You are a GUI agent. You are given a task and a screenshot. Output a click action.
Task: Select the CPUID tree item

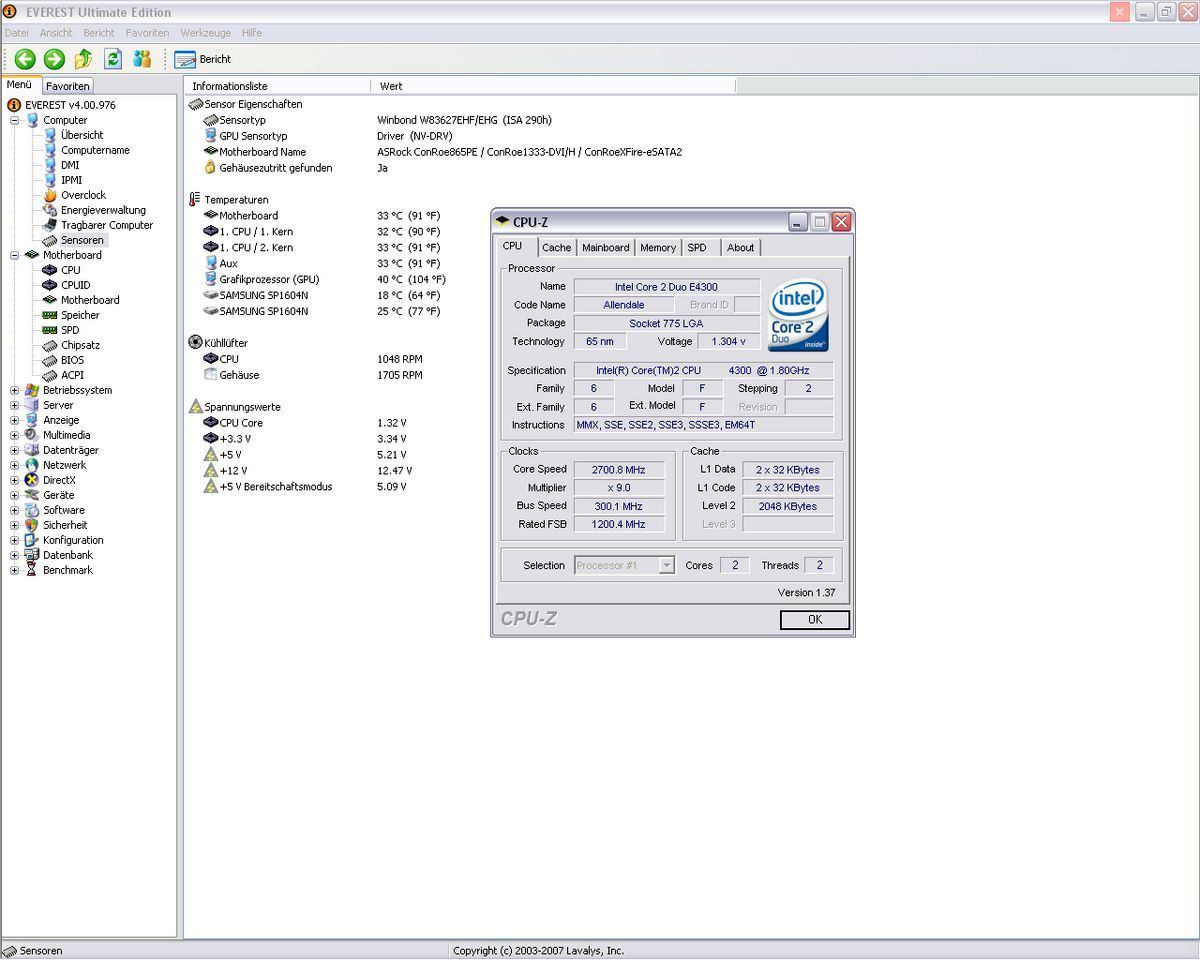point(75,285)
